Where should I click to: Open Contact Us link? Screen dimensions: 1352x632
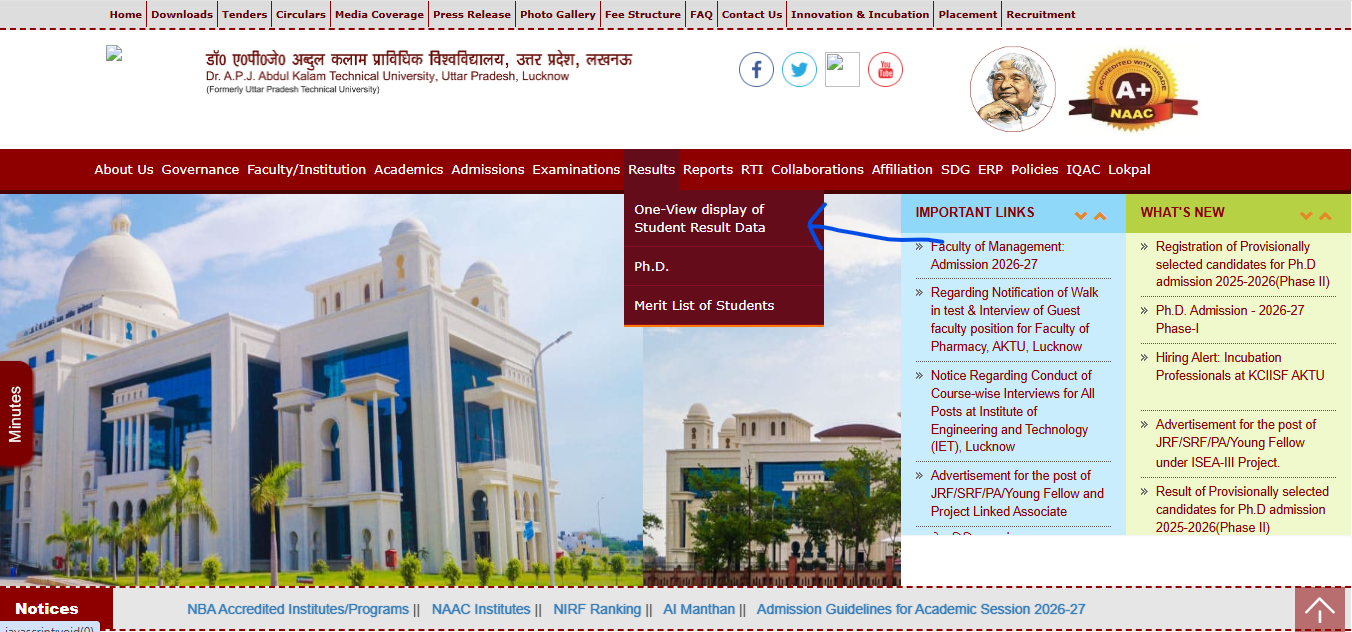click(752, 14)
